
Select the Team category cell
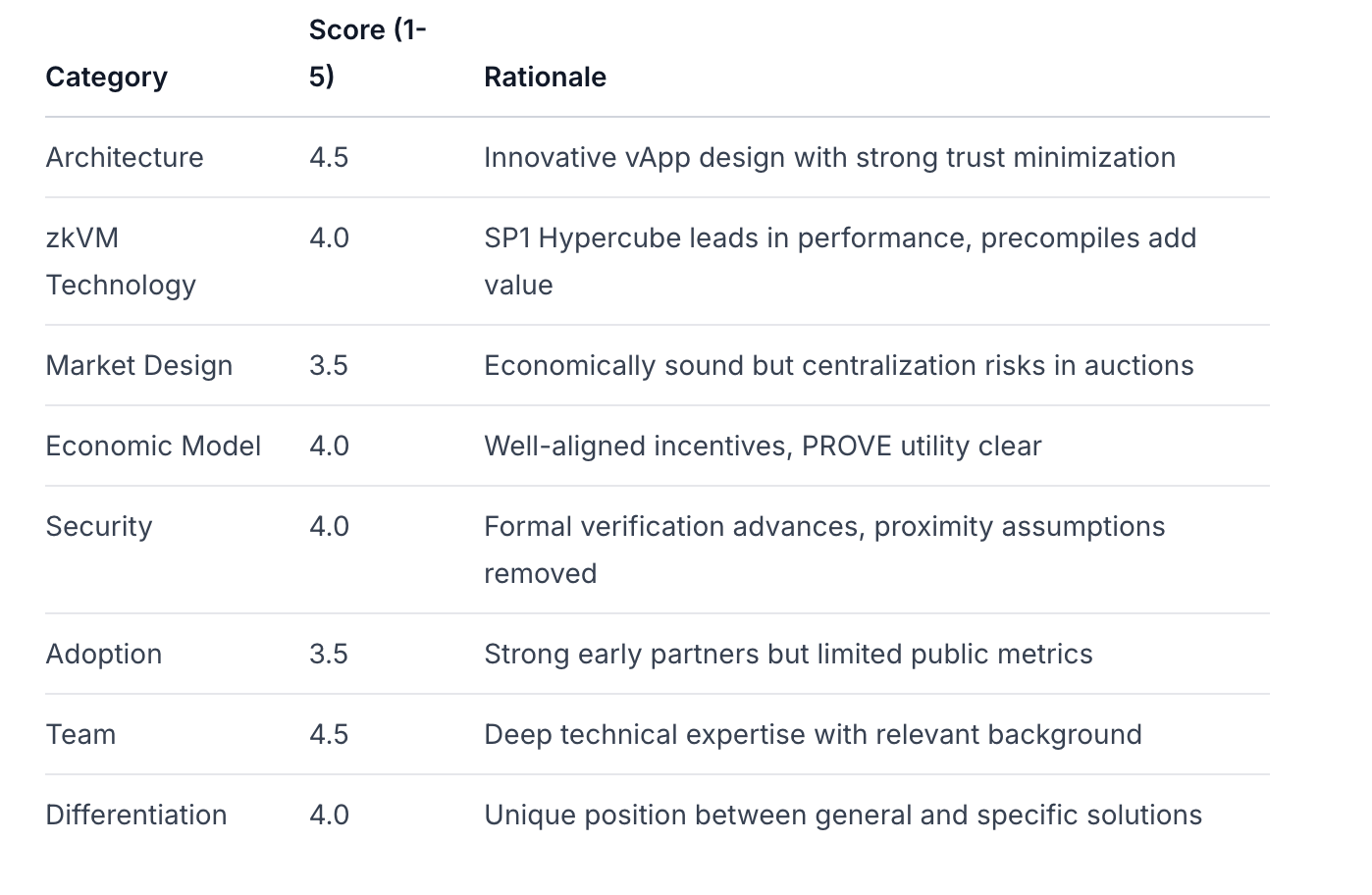pos(80,734)
